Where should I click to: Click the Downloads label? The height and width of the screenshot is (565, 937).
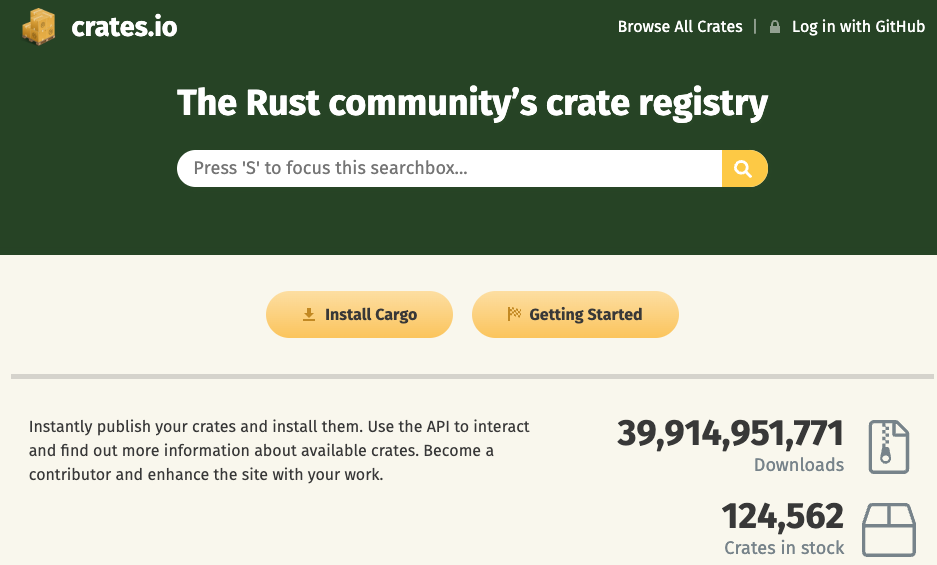(799, 465)
